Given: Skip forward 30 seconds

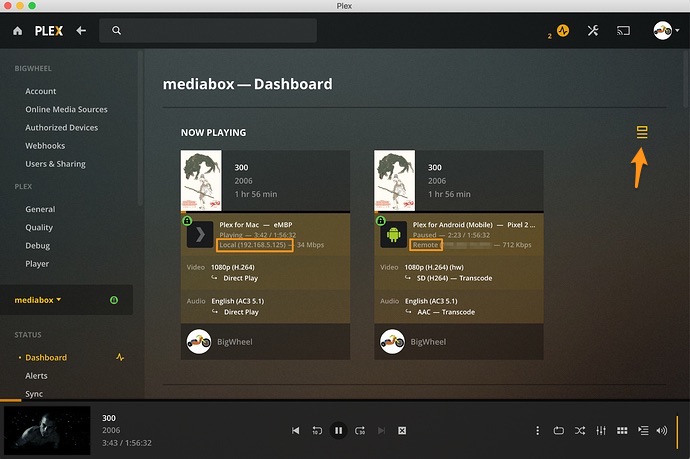Looking at the screenshot, I should pos(360,430).
